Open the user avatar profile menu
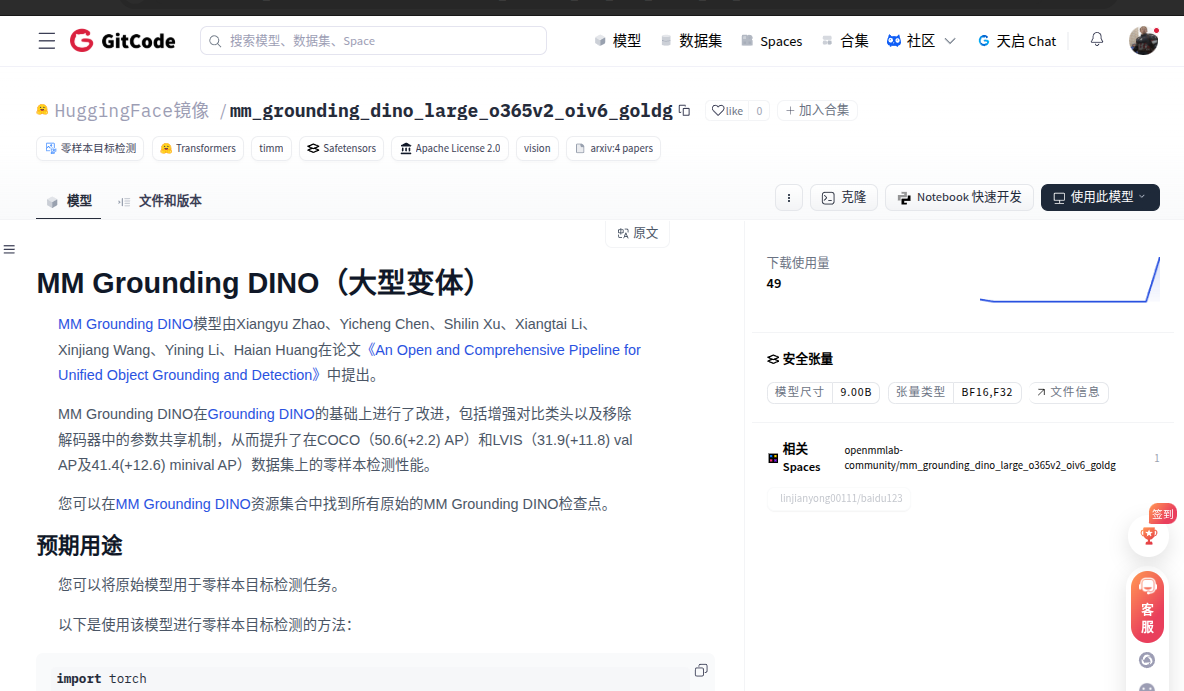This screenshot has height=691, width=1184. (x=1143, y=41)
